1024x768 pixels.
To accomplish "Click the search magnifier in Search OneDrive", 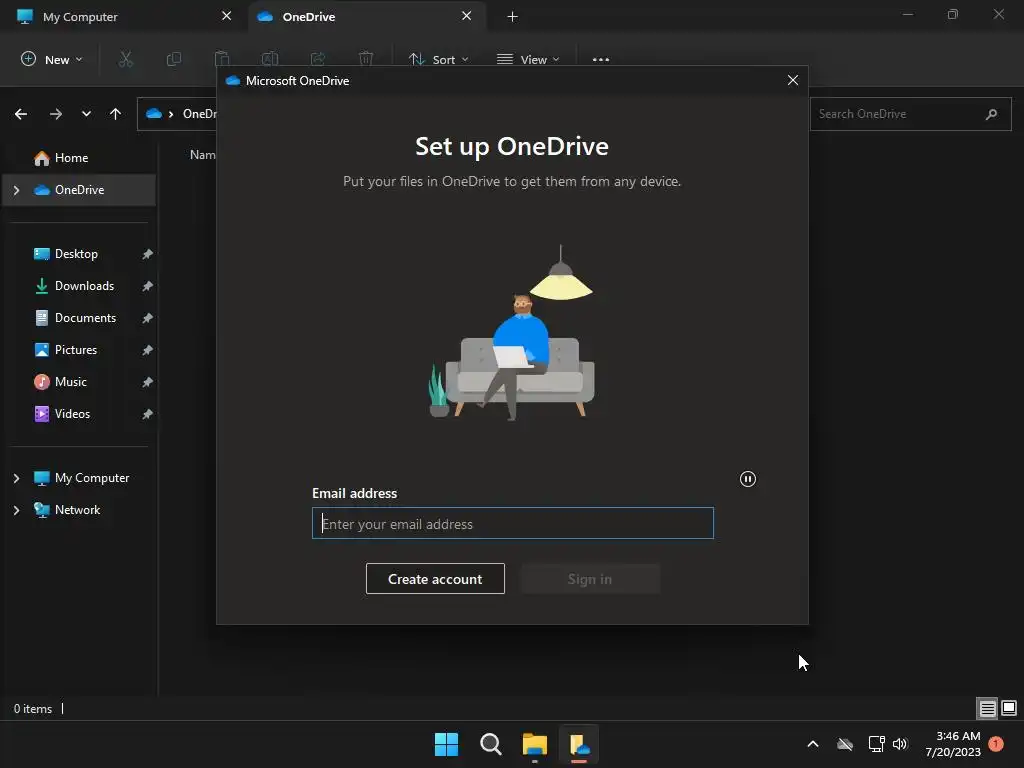I will click(991, 114).
